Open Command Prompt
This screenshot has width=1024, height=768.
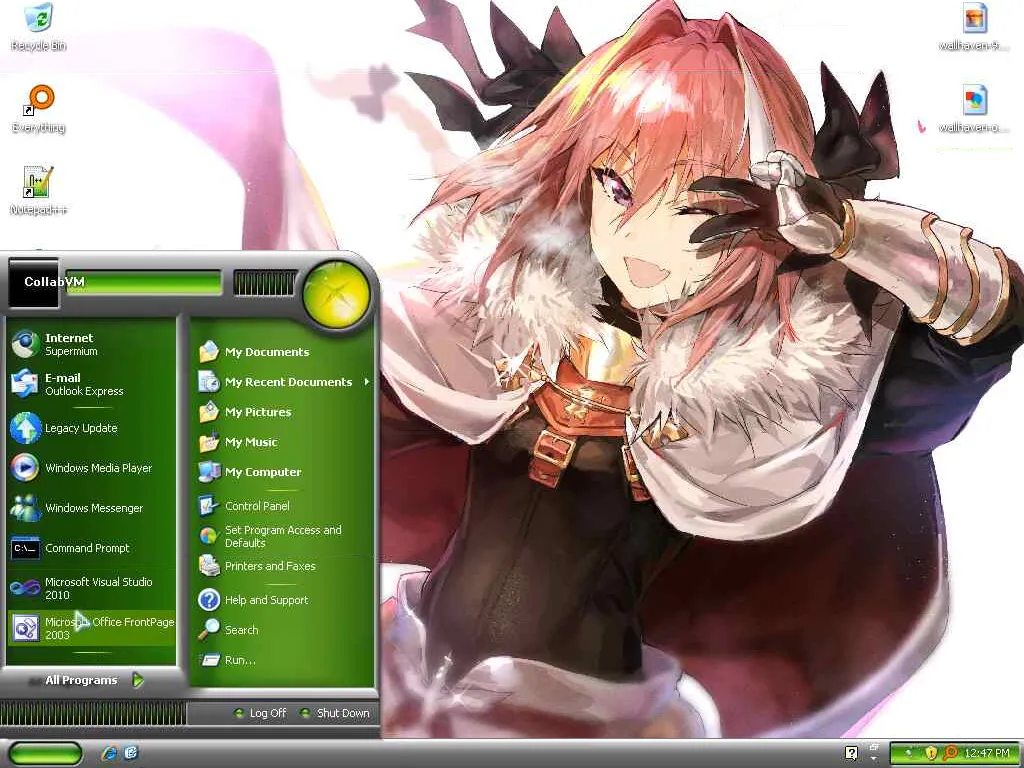click(91, 548)
